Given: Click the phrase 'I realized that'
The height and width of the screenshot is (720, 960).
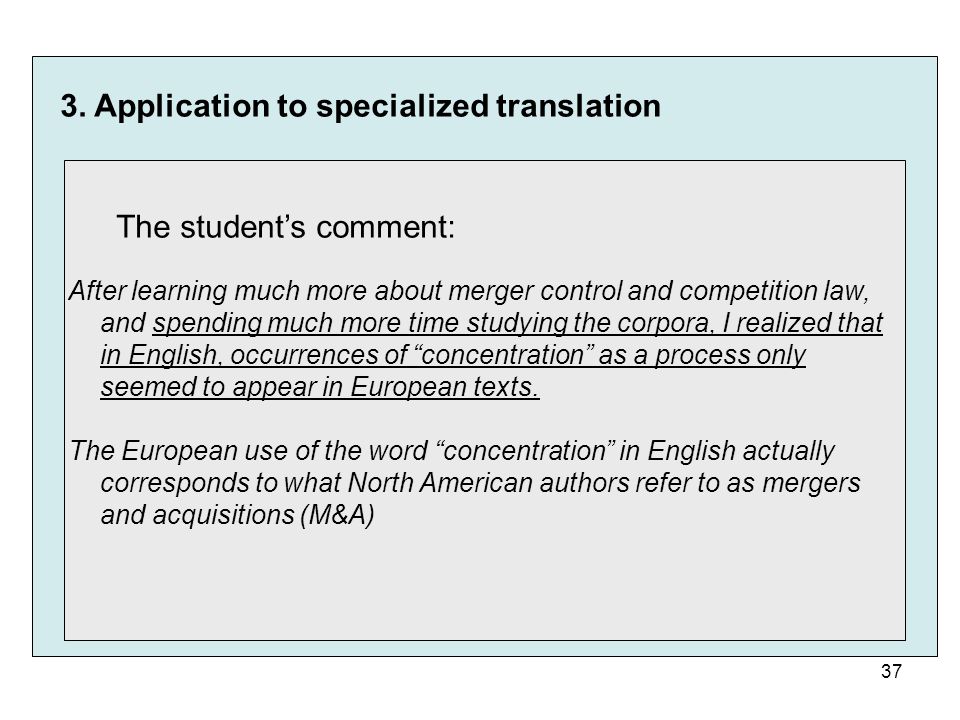Looking at the screenshot, I should tap(803, 323).
